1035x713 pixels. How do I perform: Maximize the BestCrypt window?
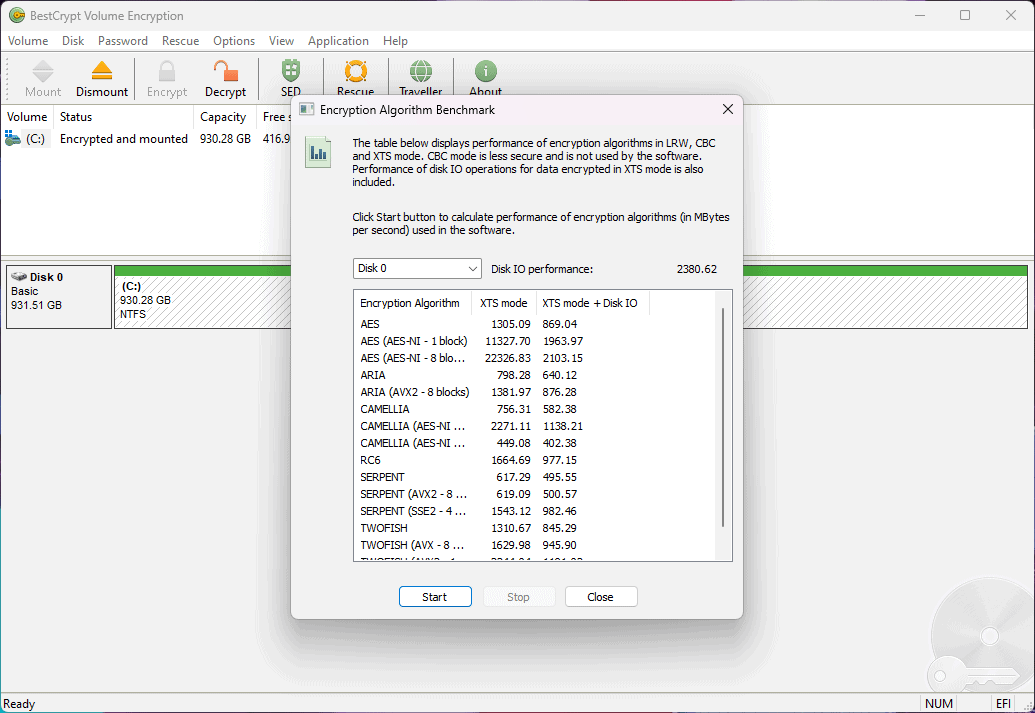(x=965, y=15)
